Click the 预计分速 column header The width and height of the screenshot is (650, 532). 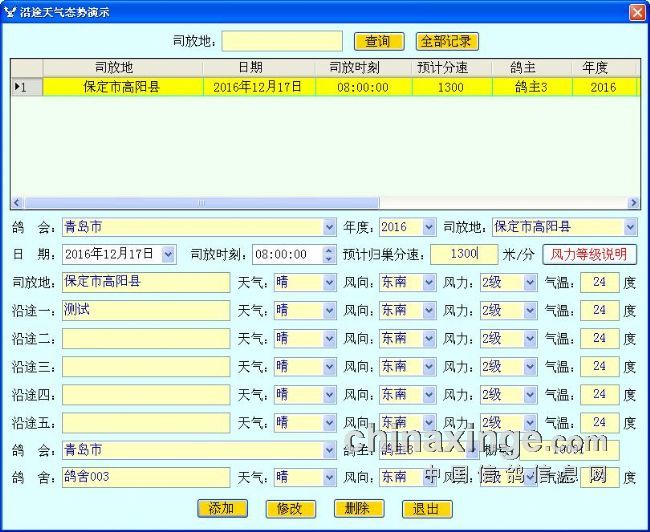452,68
